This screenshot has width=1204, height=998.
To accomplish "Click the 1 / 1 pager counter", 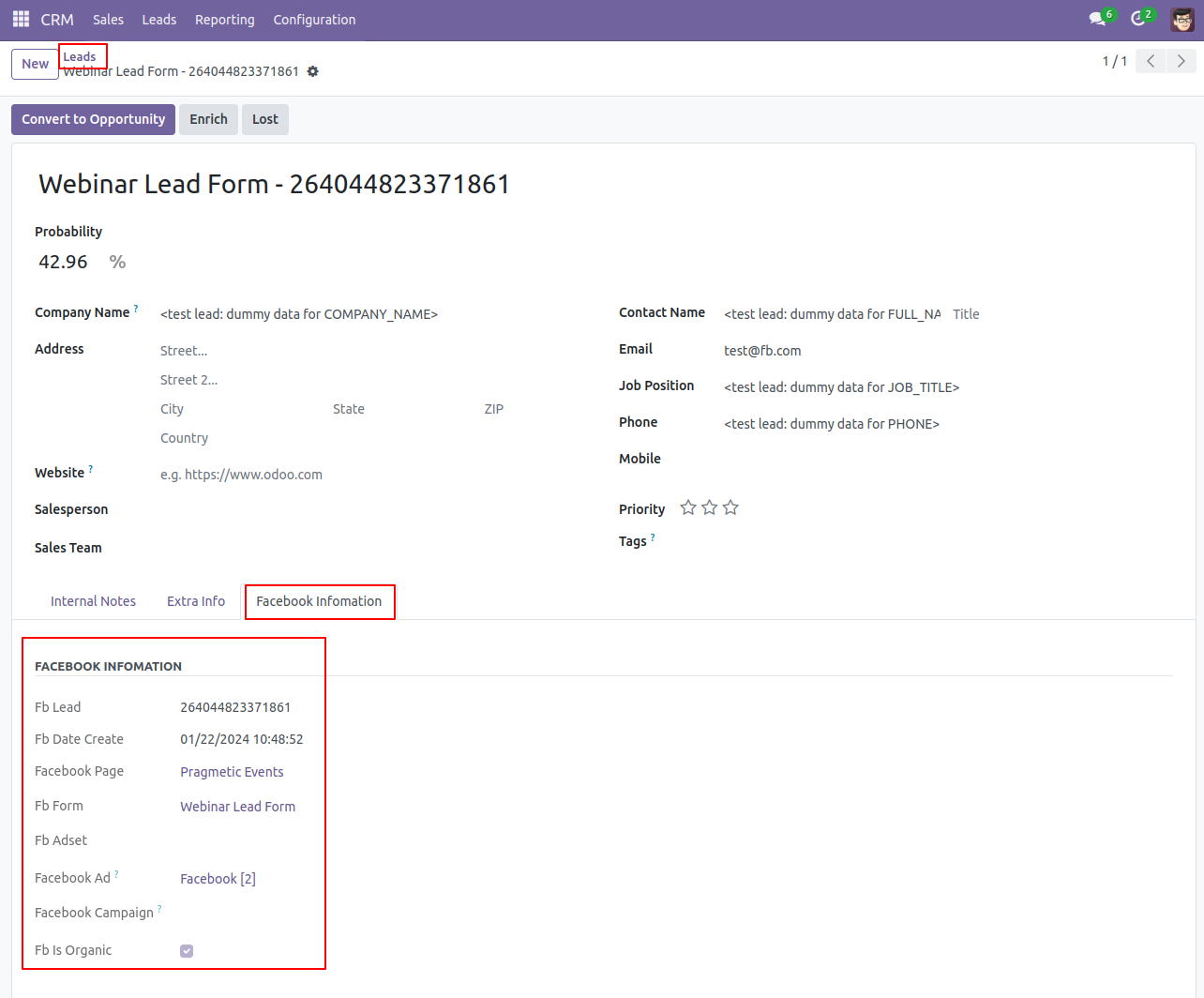I will pyautogui.click(x=1115, y=61).
